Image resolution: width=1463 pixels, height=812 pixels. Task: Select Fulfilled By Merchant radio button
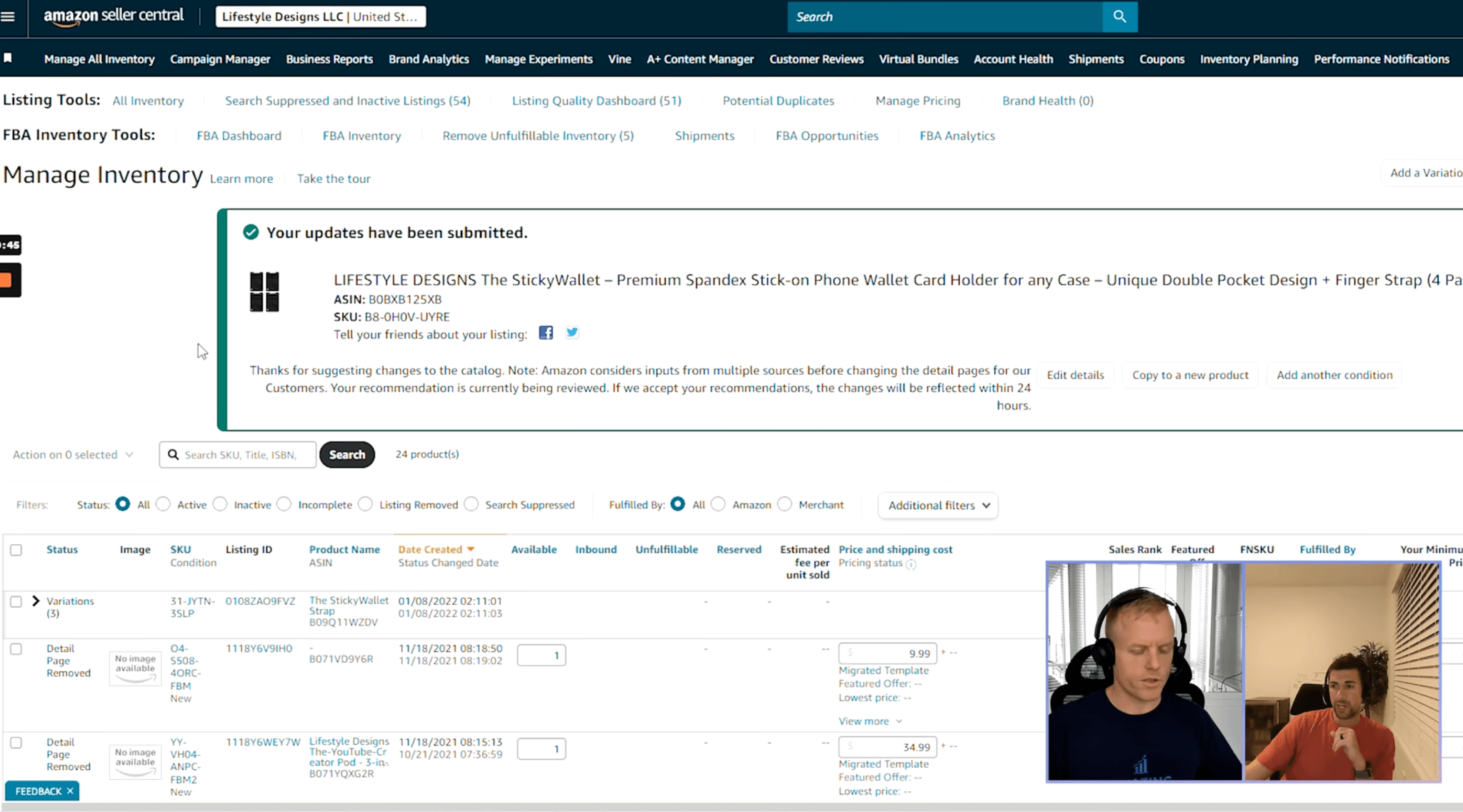pyautogui.click(x=785, y=503)
